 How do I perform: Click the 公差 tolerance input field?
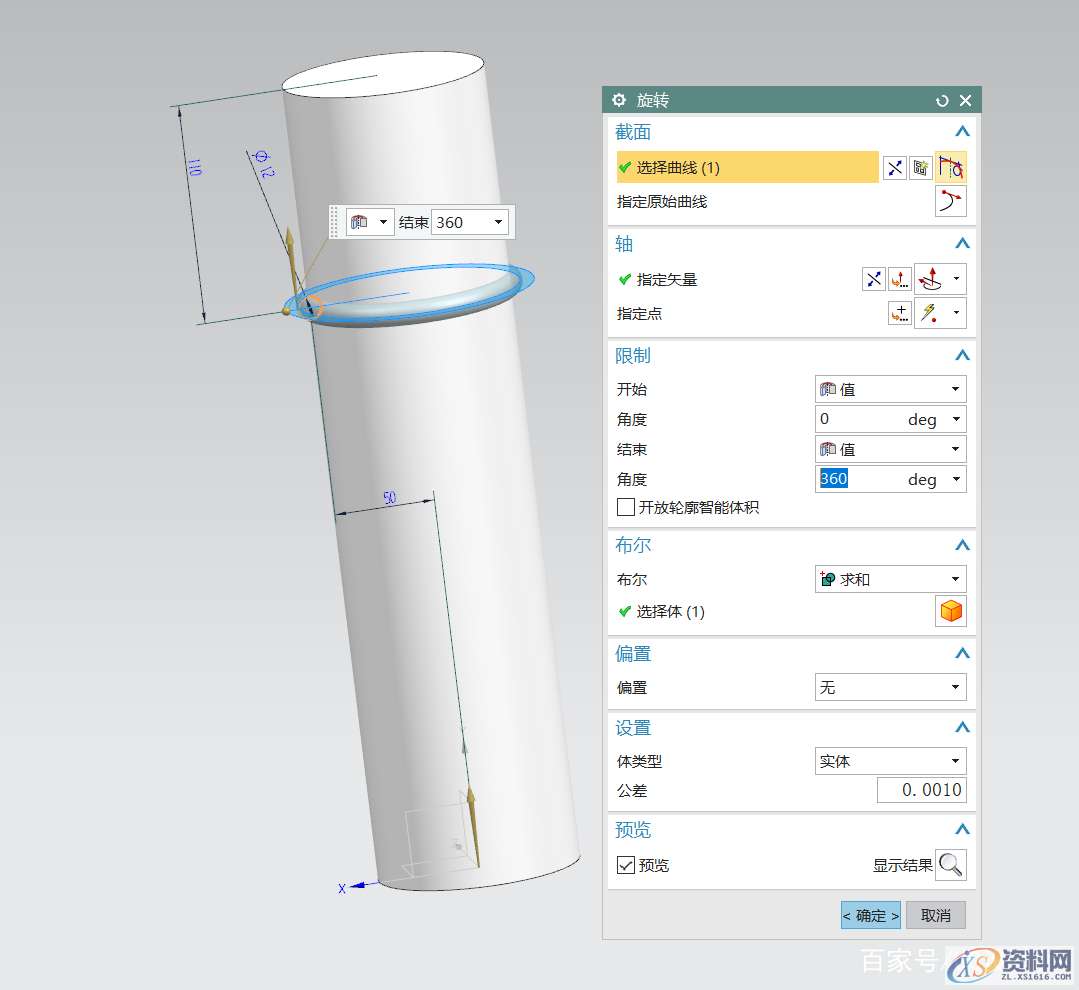tap(921, 790)
